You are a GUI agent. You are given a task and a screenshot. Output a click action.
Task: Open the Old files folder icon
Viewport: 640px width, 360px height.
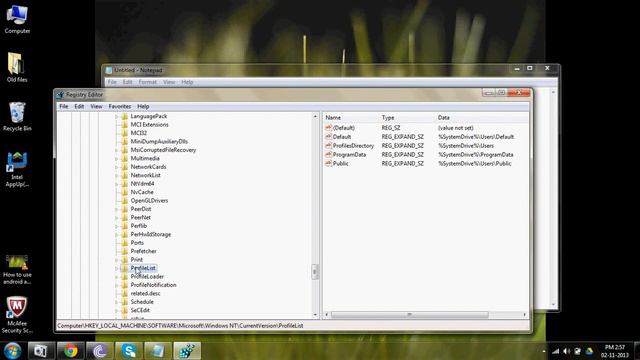pos(17,68)
